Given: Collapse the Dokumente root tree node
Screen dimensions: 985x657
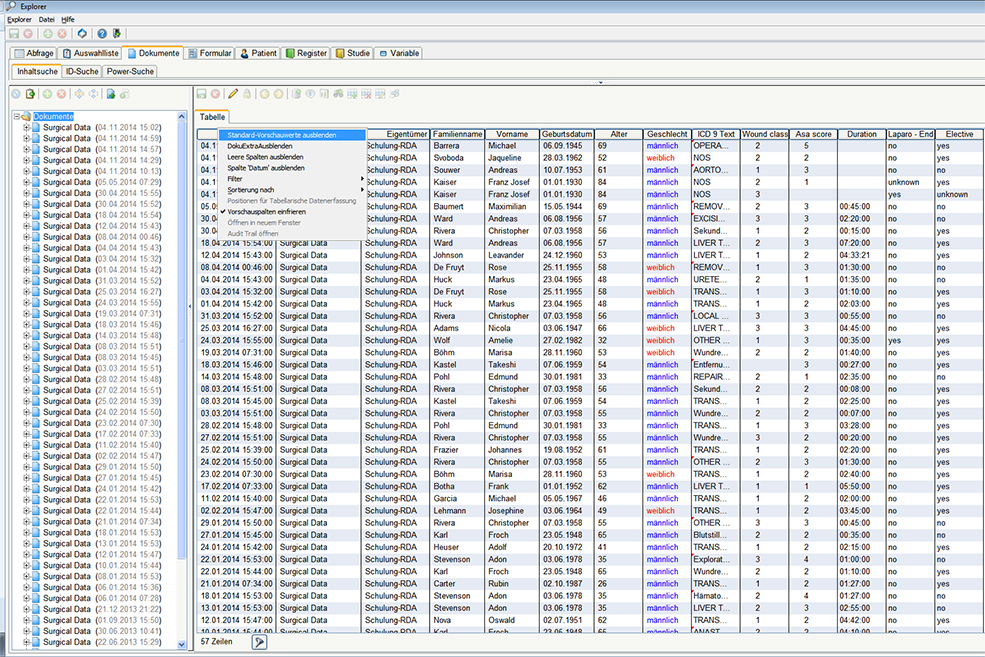Looking at the screenshot, I should [16, 117].
